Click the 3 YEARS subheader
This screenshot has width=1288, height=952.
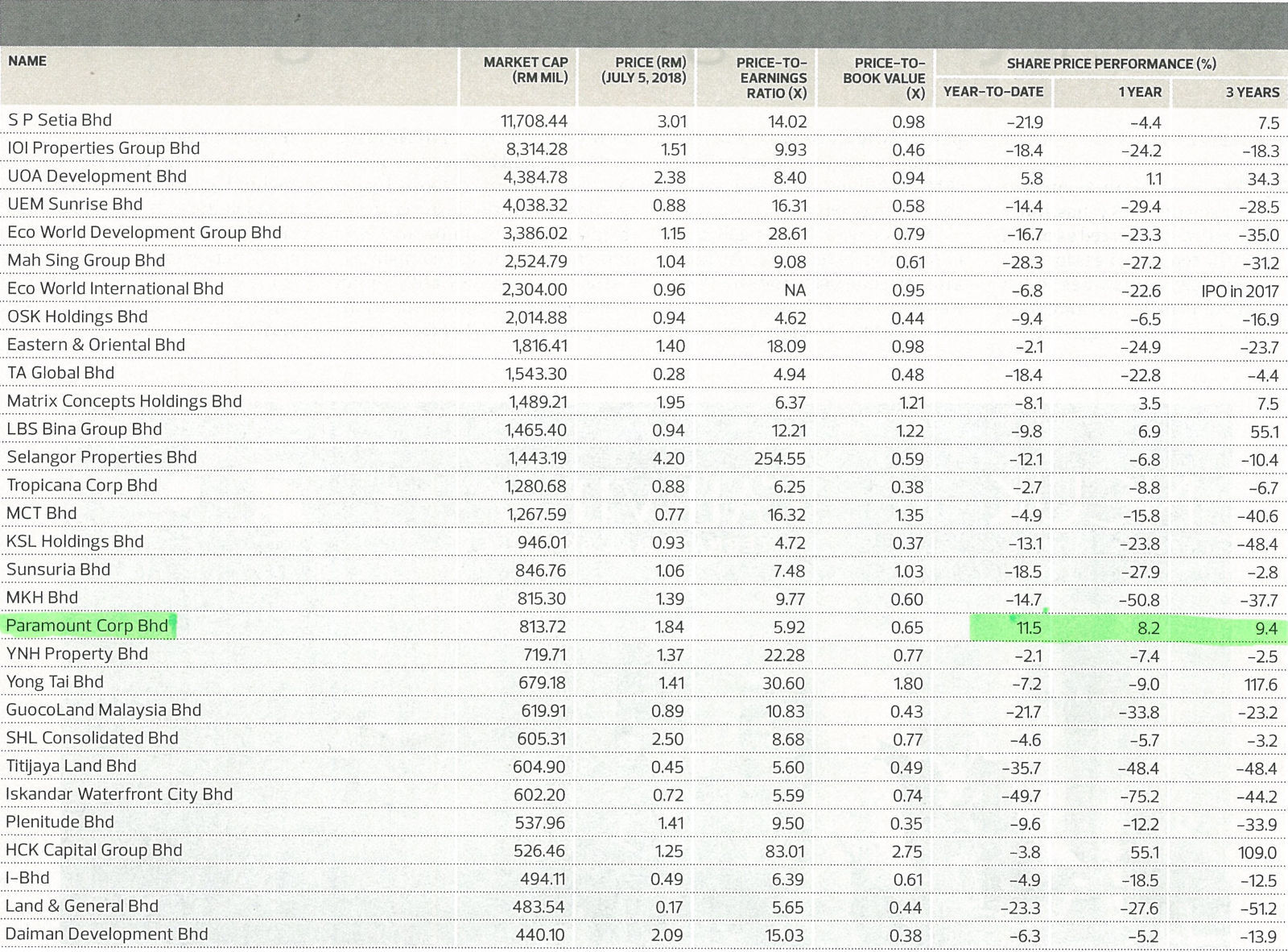[x=1253, y=92]
